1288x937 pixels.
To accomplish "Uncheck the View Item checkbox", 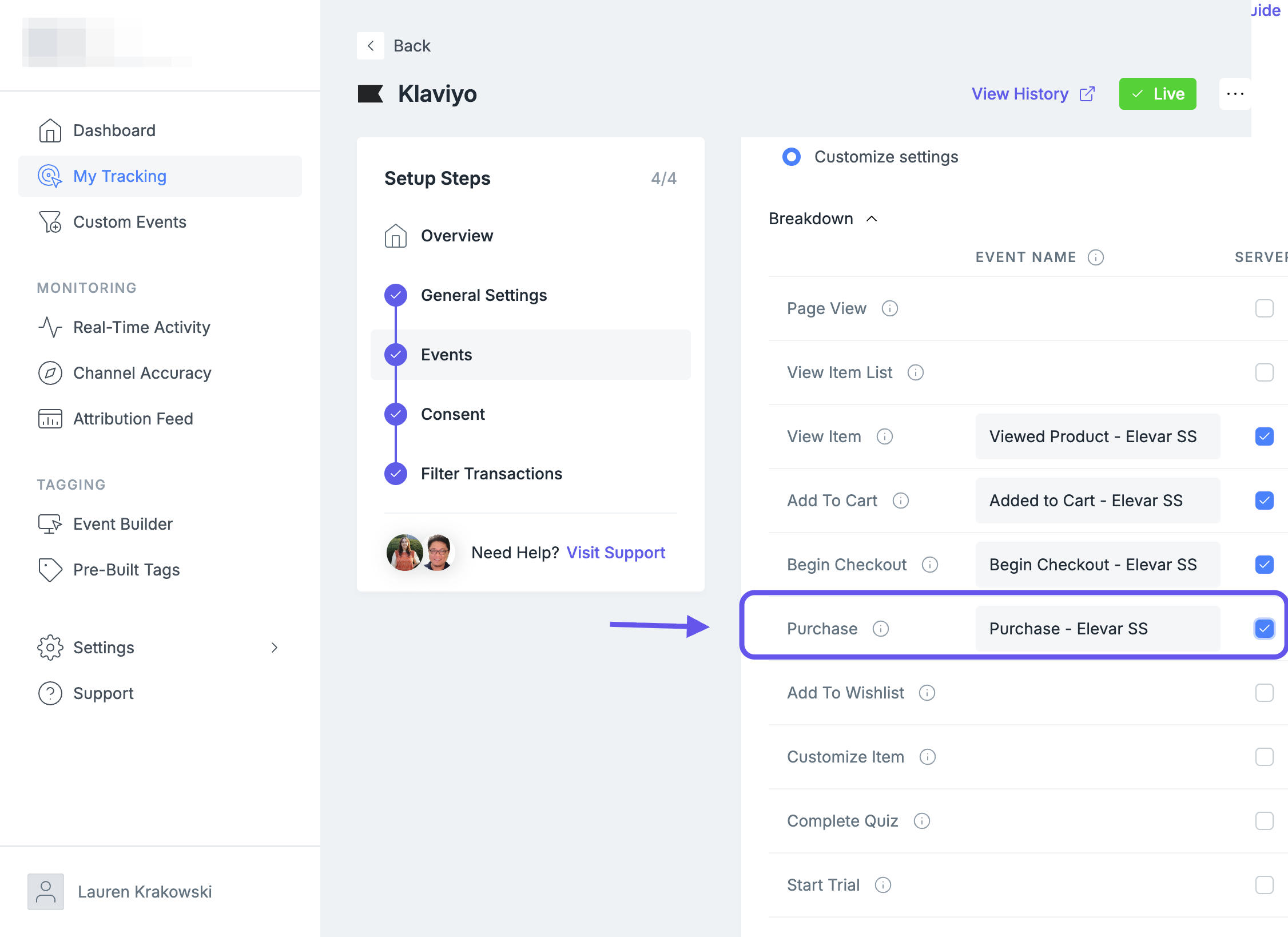I will point(1265,436).
